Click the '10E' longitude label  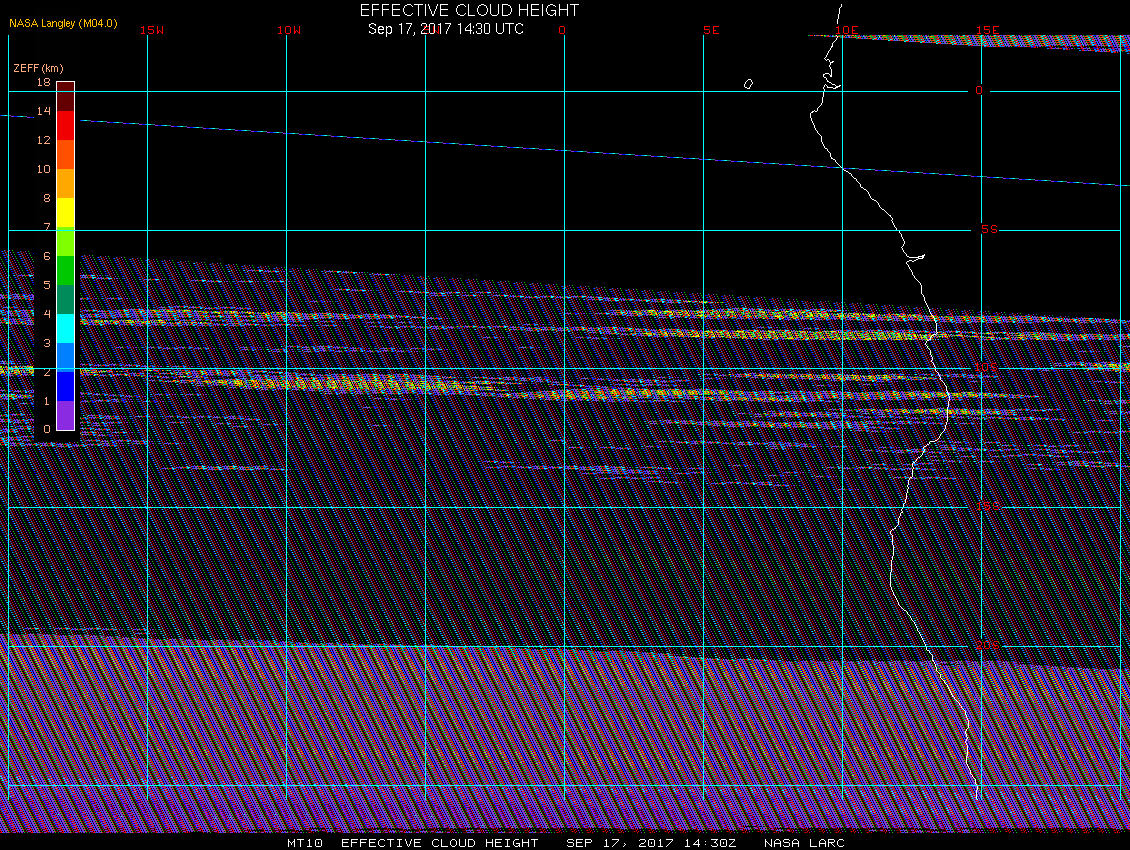(847, 30)
